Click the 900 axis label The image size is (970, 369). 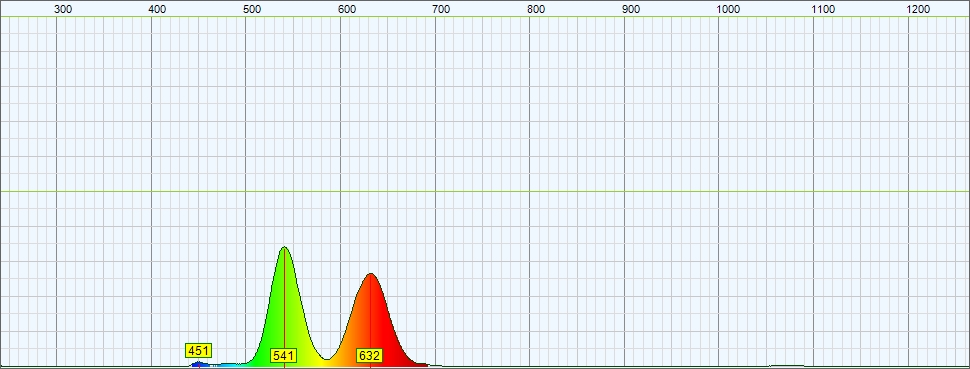pos(630,9)
